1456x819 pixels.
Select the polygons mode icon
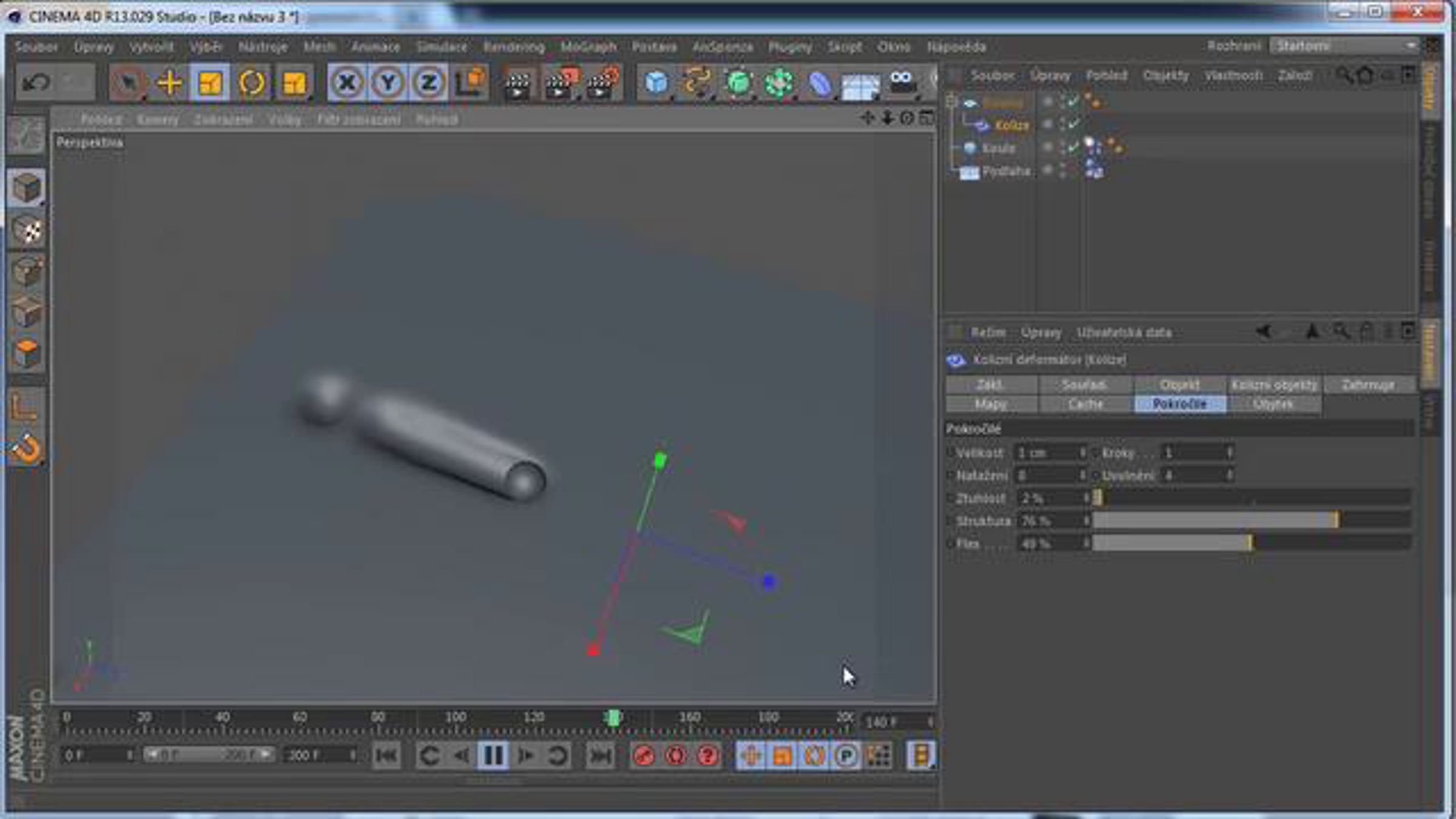(x=26, y=354)
